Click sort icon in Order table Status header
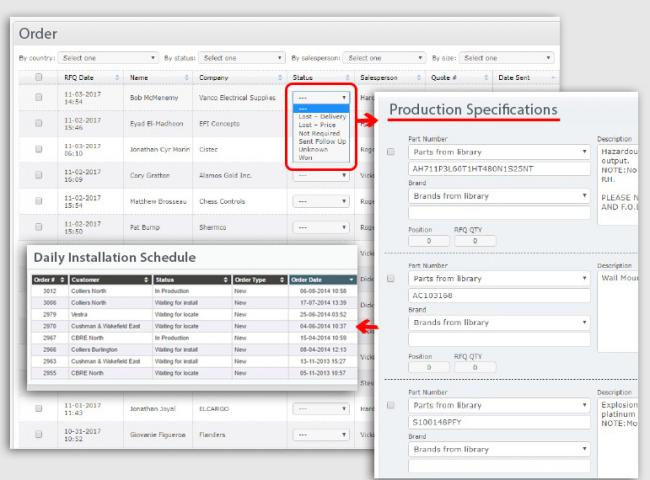Image resolution: width=650 pixels, height=480 pixels. point(347,78)
